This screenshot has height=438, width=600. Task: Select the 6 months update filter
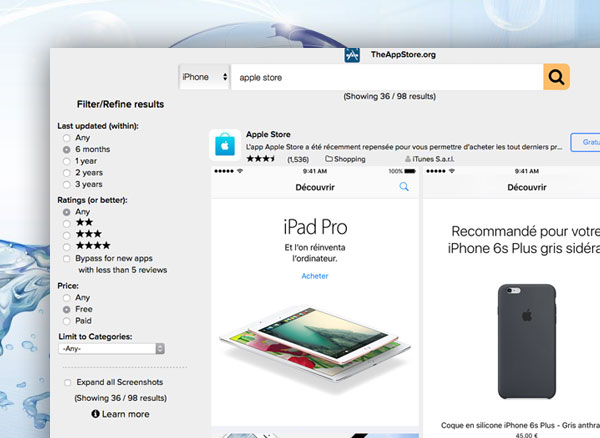pos(67,149)
